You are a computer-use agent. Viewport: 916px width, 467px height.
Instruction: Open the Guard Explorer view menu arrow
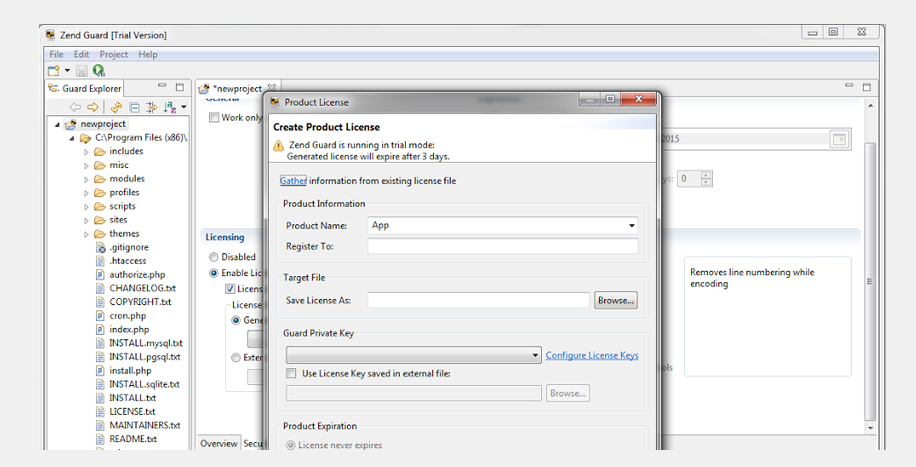(183, 107)
